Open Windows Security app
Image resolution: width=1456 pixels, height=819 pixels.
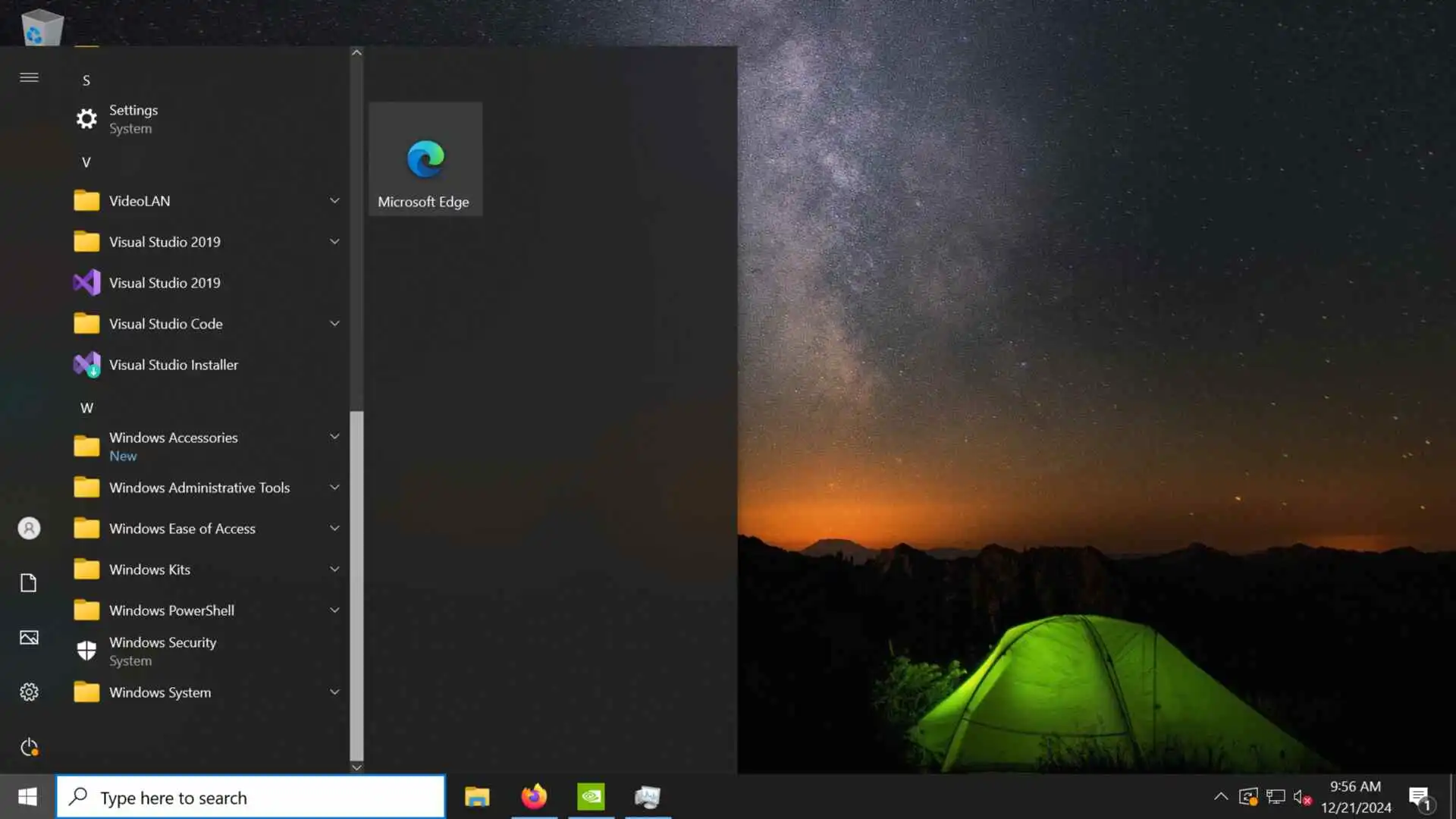[x=162, y=651]
